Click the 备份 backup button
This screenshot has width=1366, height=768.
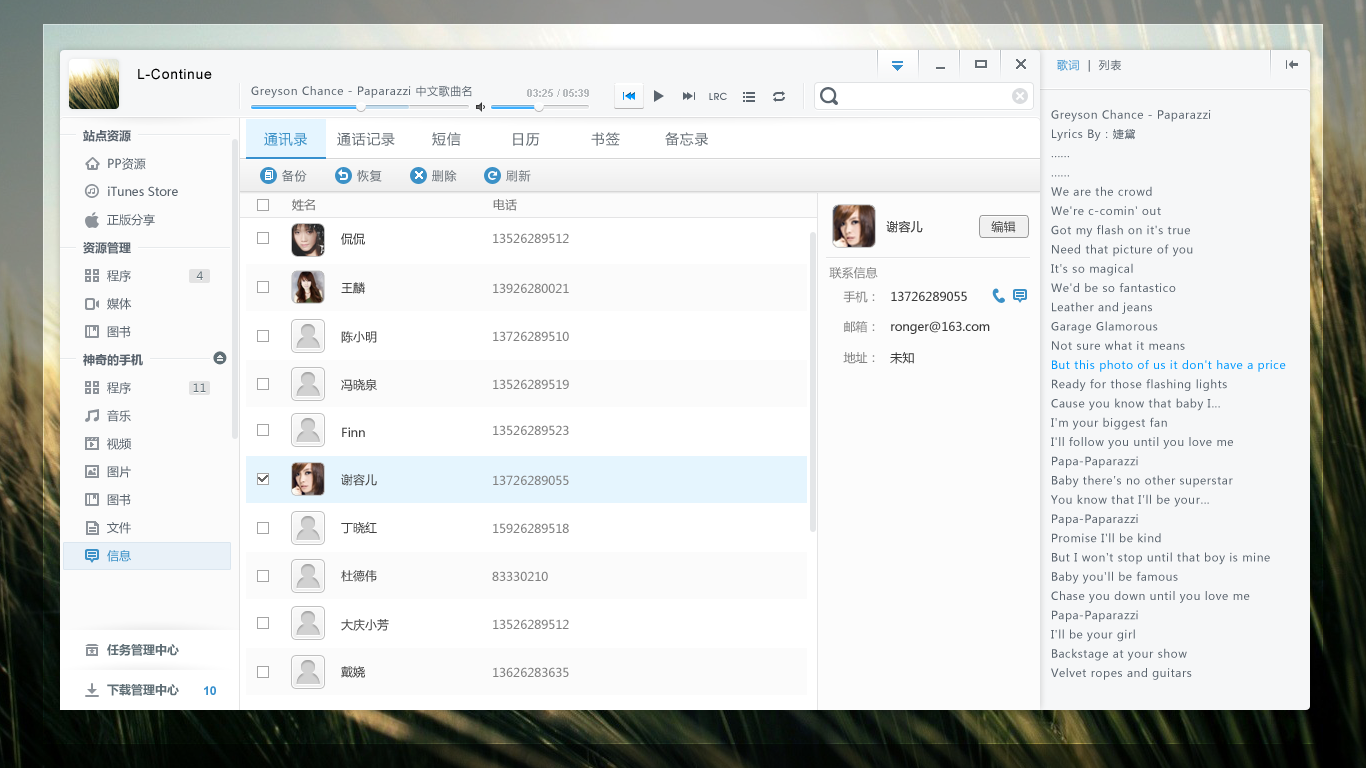[284, 176]
